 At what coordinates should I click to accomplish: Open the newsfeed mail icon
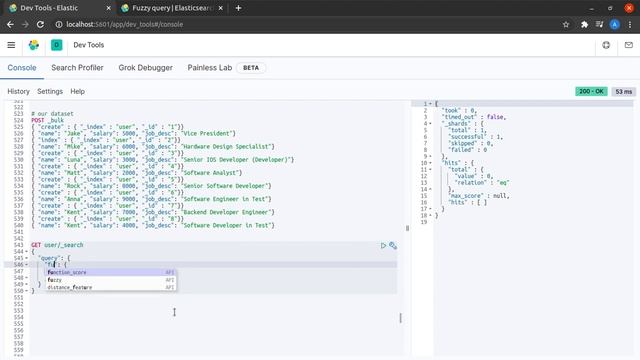pyautogui.click(x=629, y=45)
